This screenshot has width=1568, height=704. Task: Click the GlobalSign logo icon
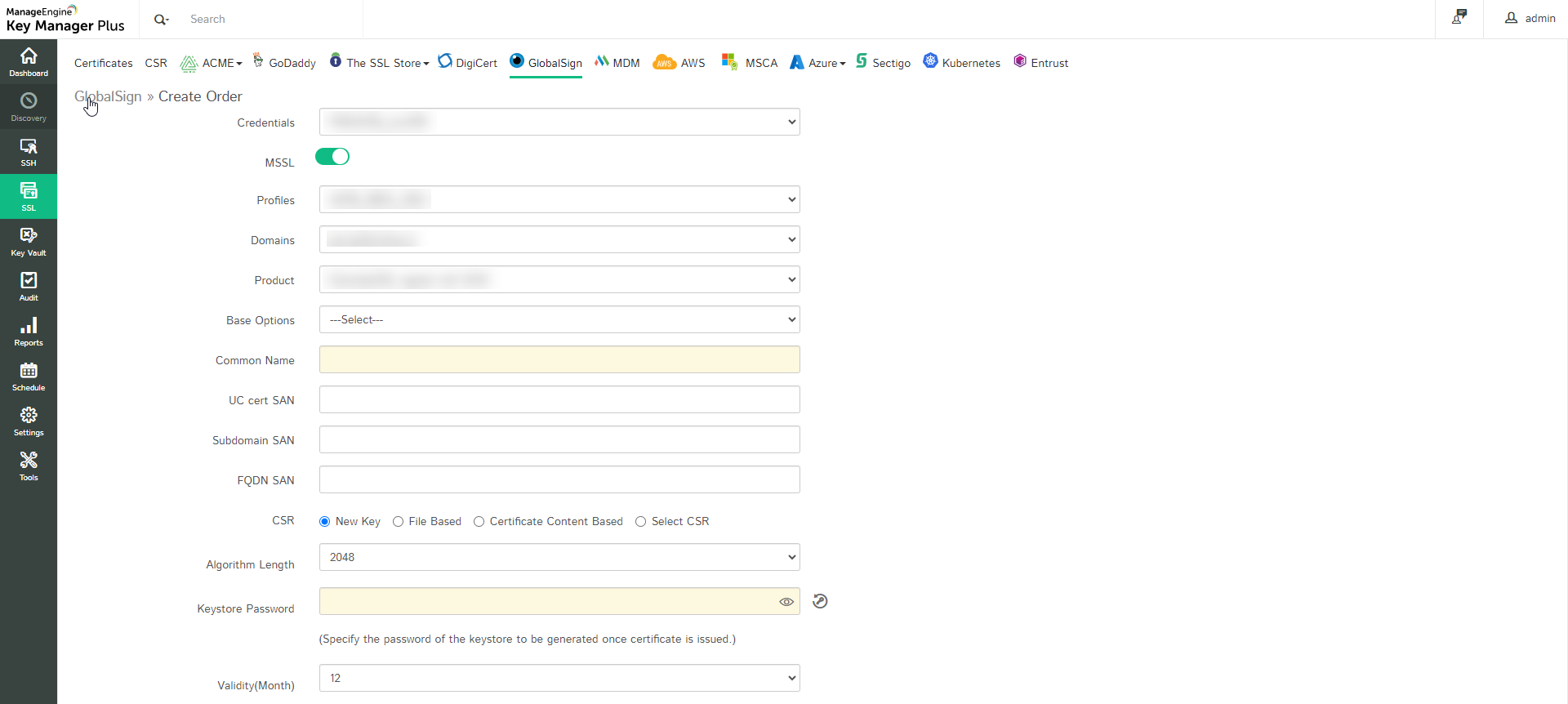click(517, 60)
